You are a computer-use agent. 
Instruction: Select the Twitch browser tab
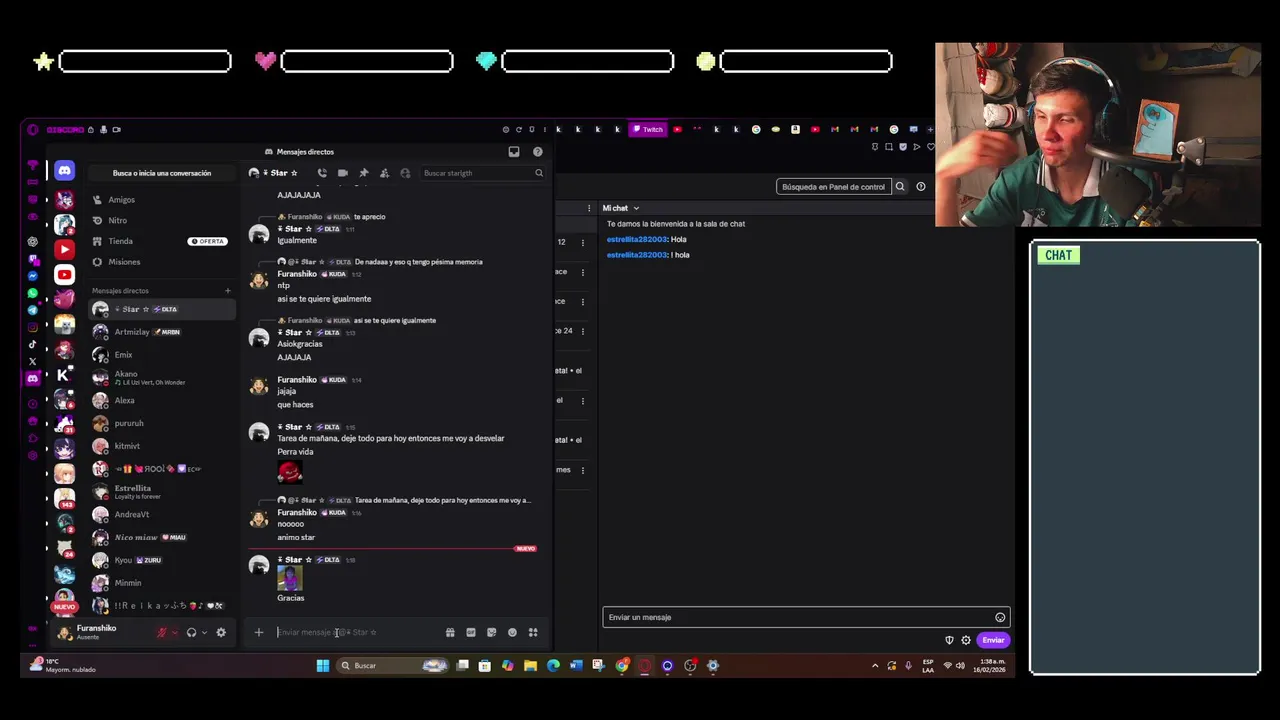648,129
